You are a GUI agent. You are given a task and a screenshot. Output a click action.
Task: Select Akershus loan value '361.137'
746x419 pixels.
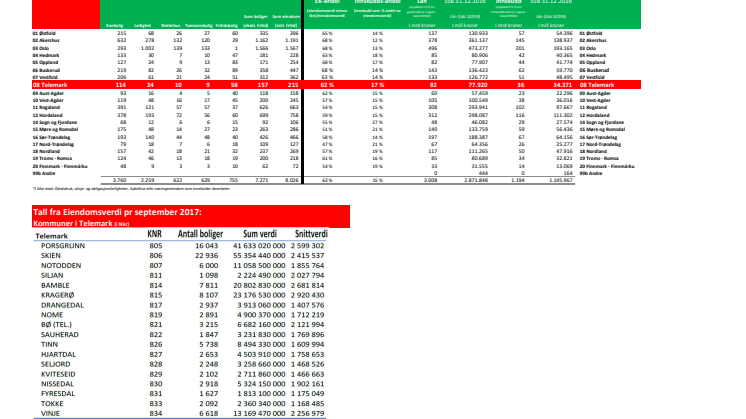click(478, 40)
